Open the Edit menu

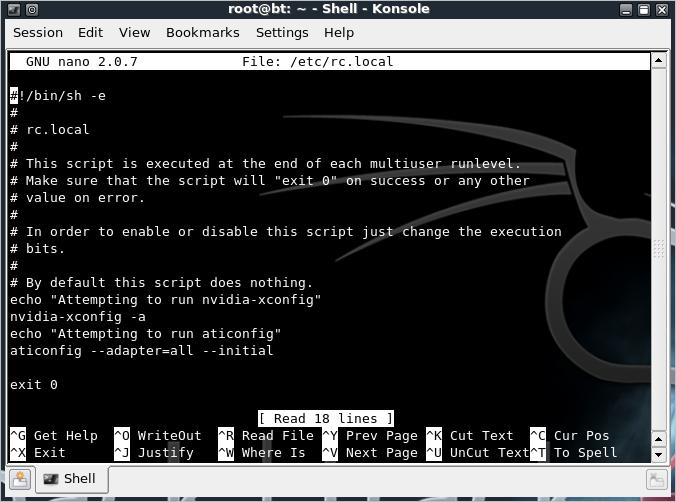click(90, 33)
